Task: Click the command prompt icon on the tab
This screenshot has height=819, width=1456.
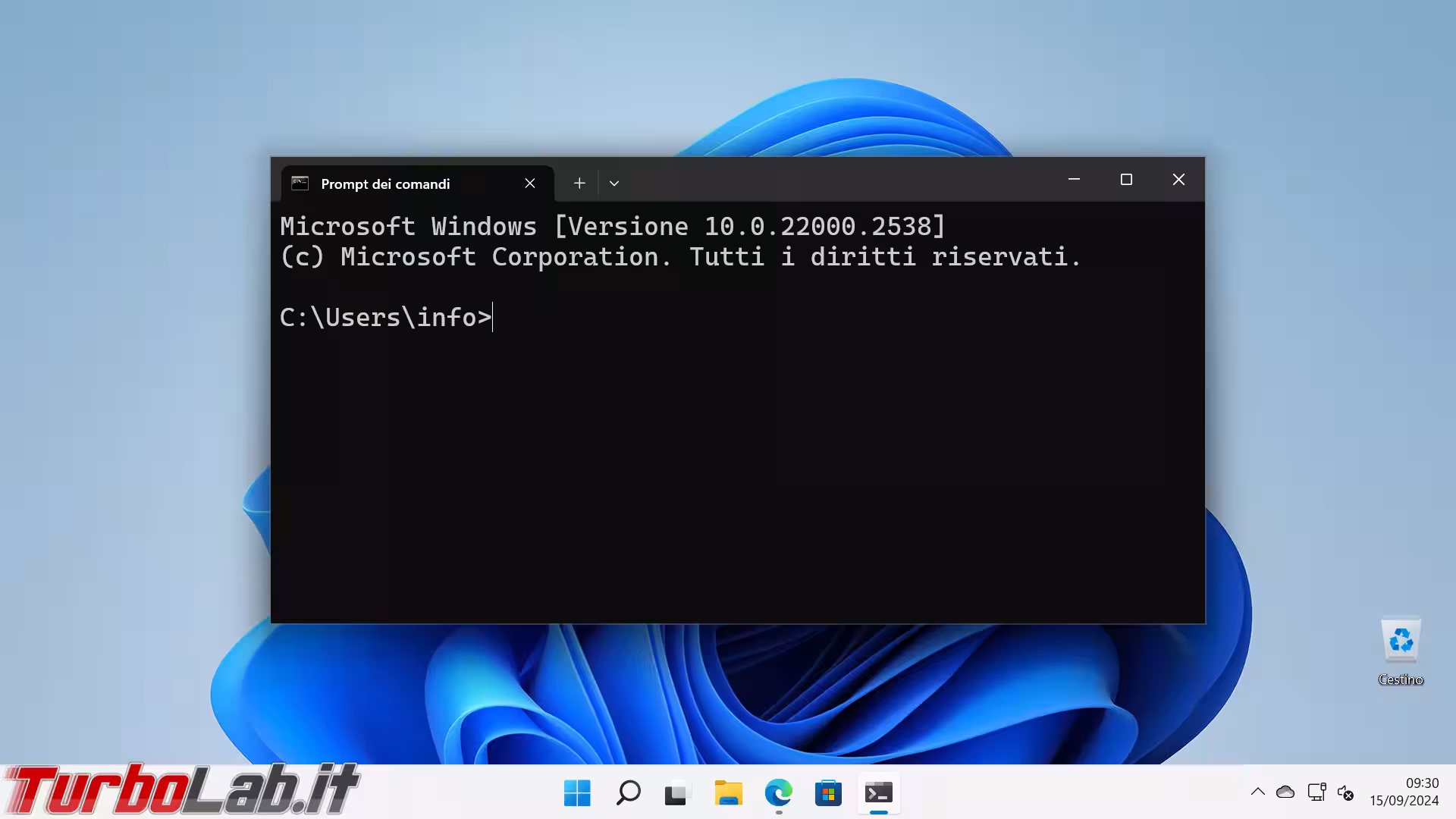Action: [300, 183]
